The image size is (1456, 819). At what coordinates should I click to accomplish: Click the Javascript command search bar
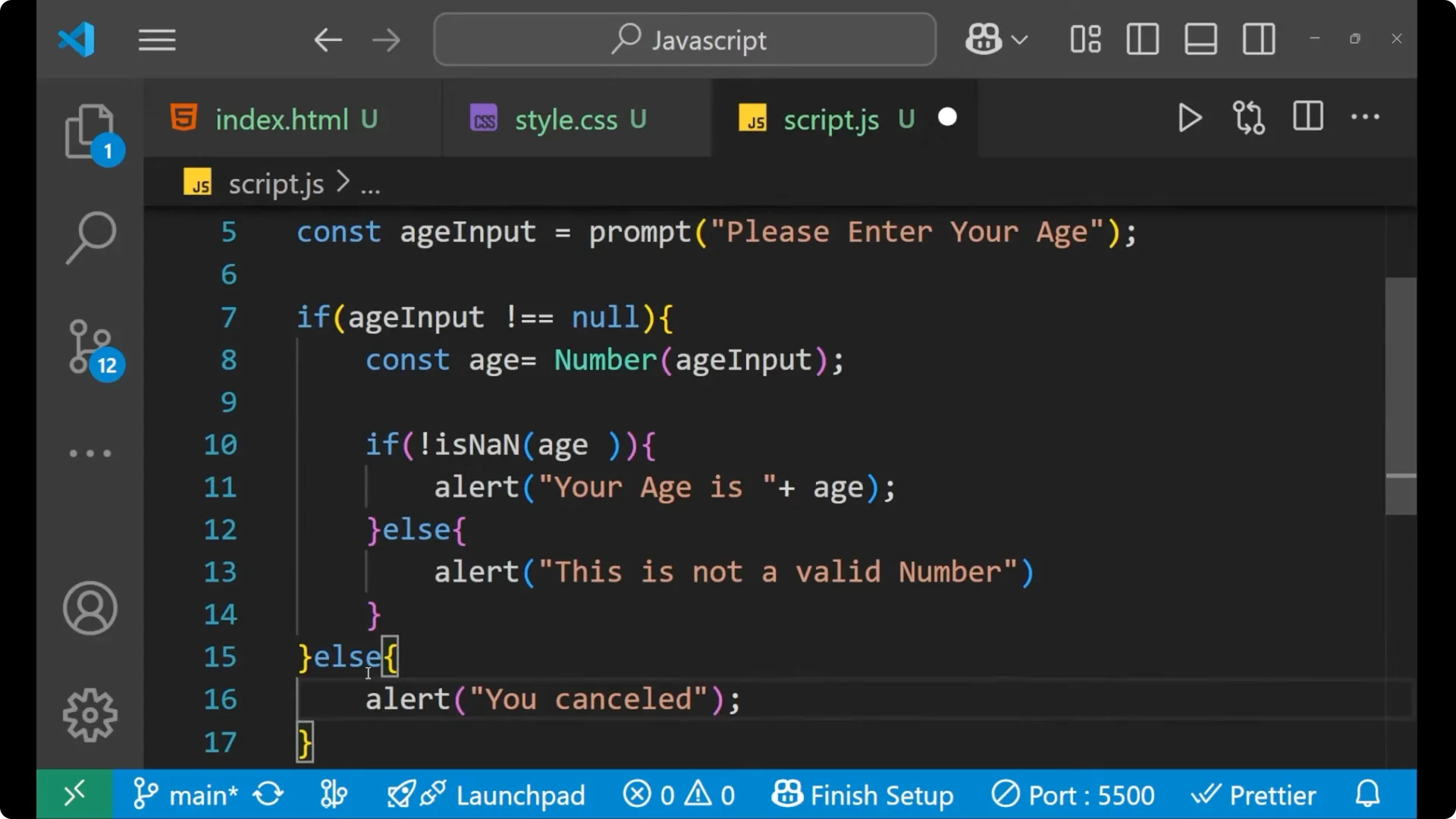click(x=683, y=39)
